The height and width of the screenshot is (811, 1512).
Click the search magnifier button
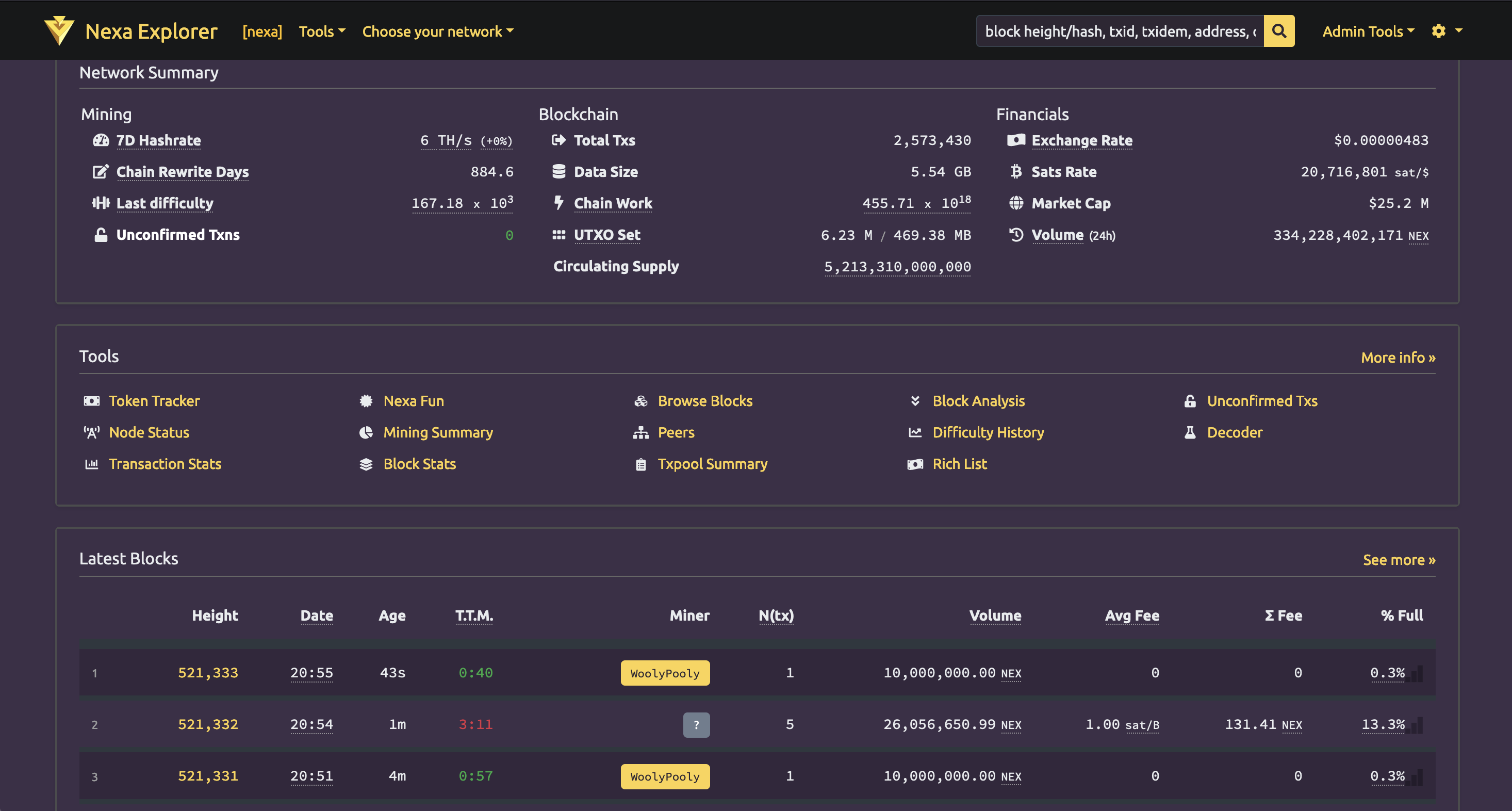point(1279,30)
